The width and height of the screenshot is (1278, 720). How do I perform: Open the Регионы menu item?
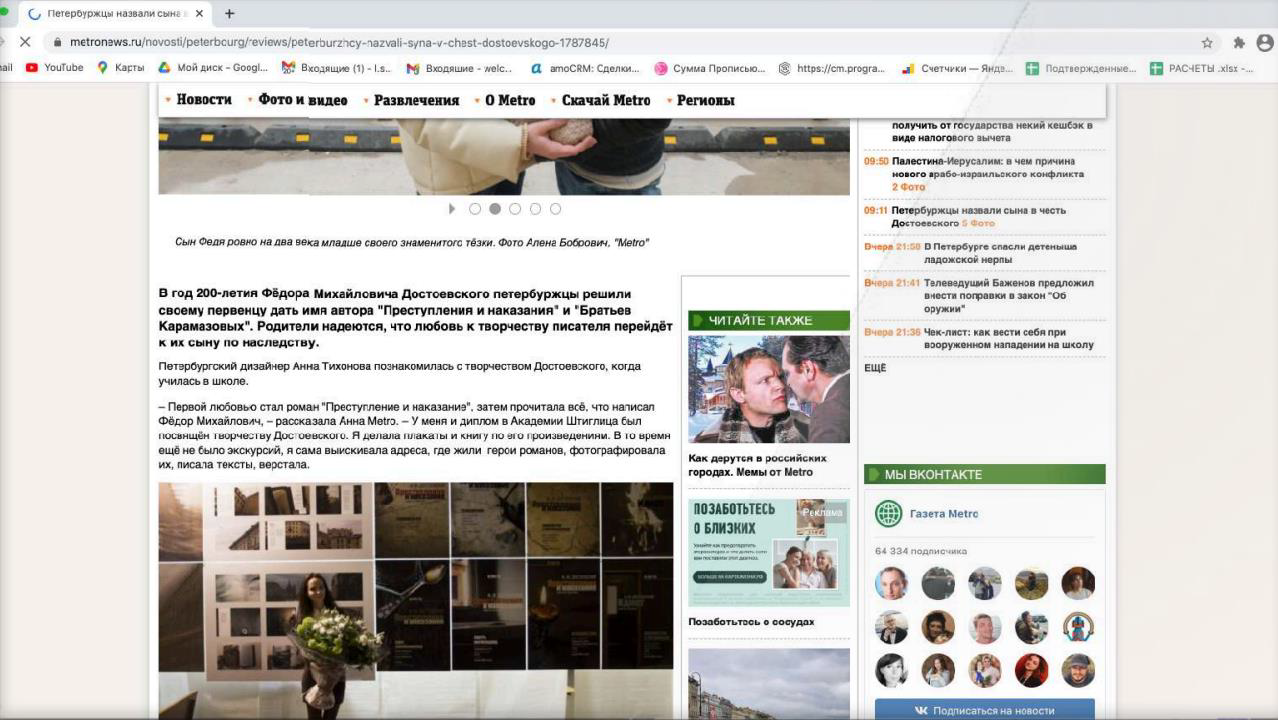coord(706,100)
